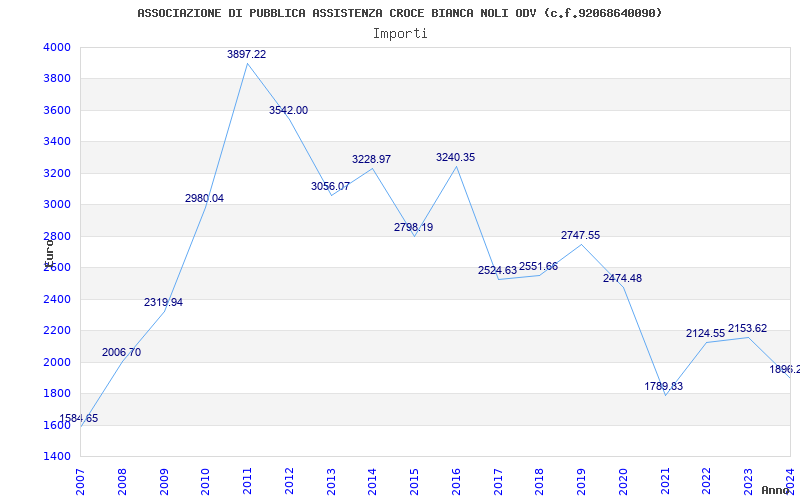The width and height of the screenshot is (800, 500).
Task: Click the y-axis value 2200
Action: click(55, 331)
